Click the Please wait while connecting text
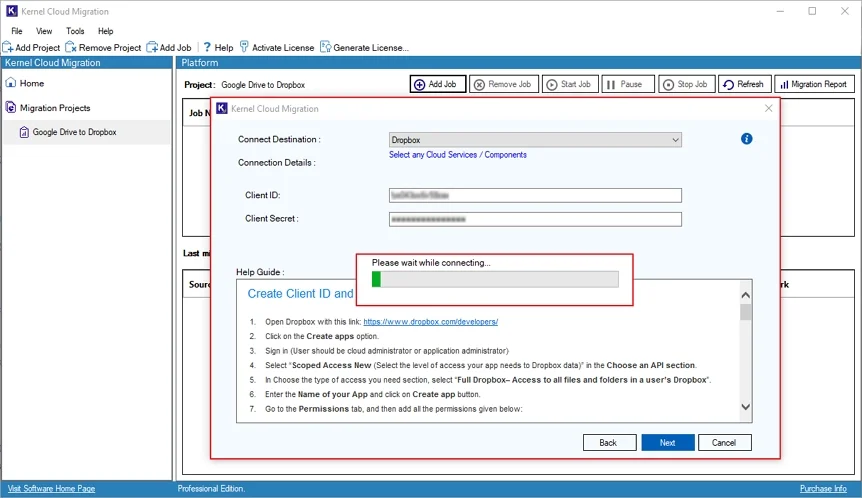This screenshot has height=498, width=862. click(431, 263)
